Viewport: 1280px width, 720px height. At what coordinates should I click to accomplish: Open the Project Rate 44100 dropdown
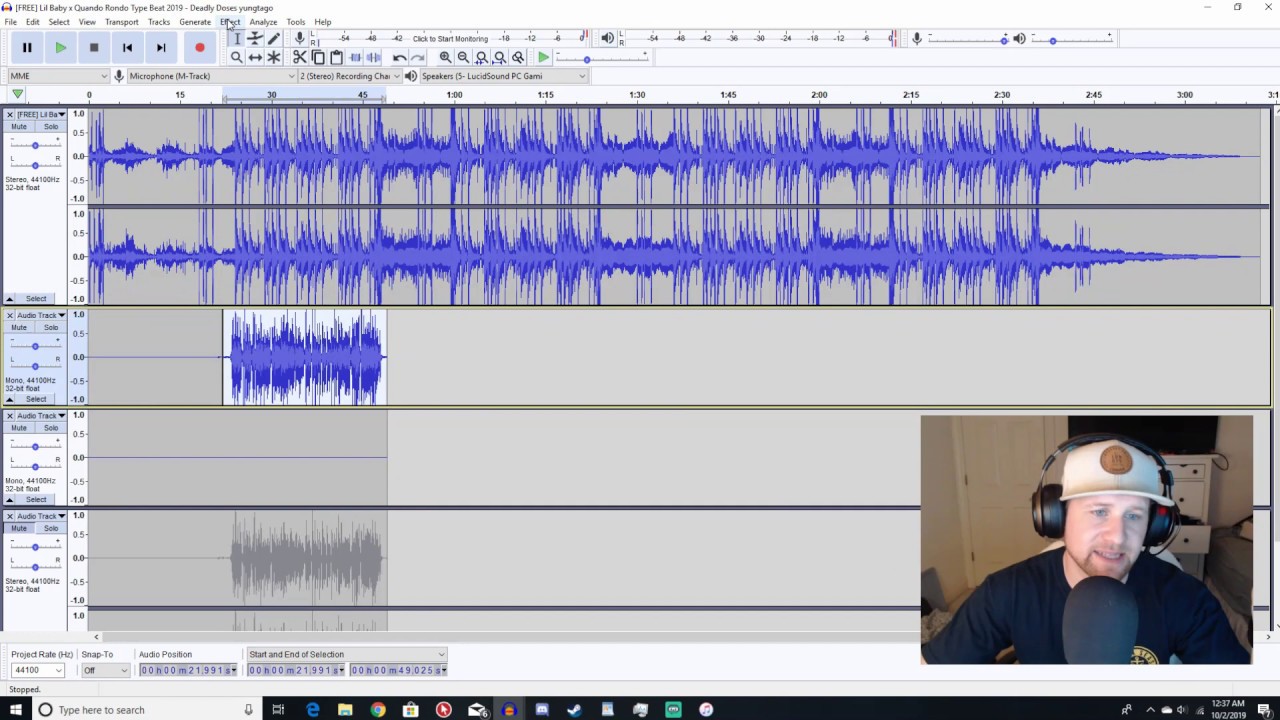pos(38,670)
